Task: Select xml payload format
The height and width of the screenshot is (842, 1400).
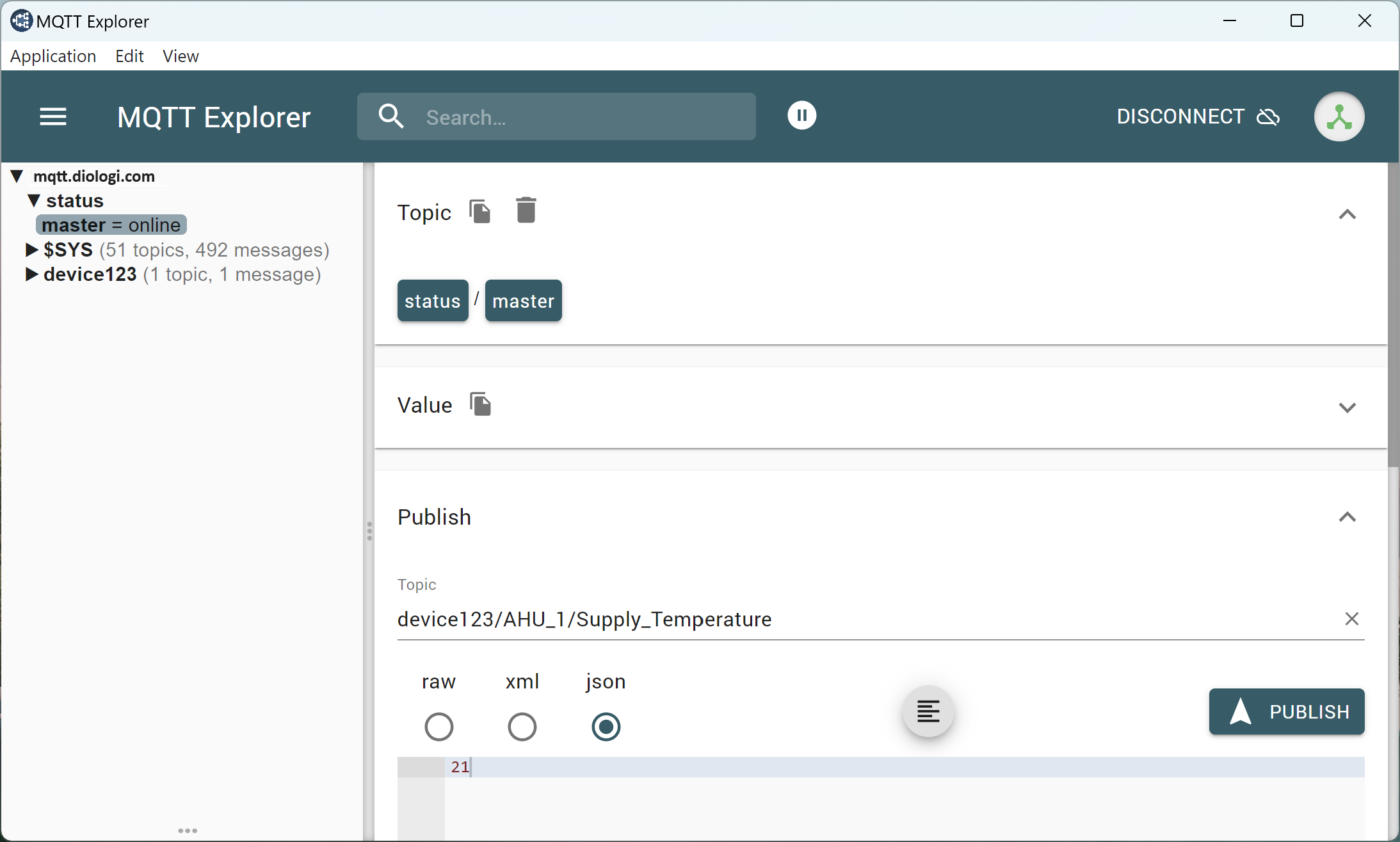Action: point(521,727)
